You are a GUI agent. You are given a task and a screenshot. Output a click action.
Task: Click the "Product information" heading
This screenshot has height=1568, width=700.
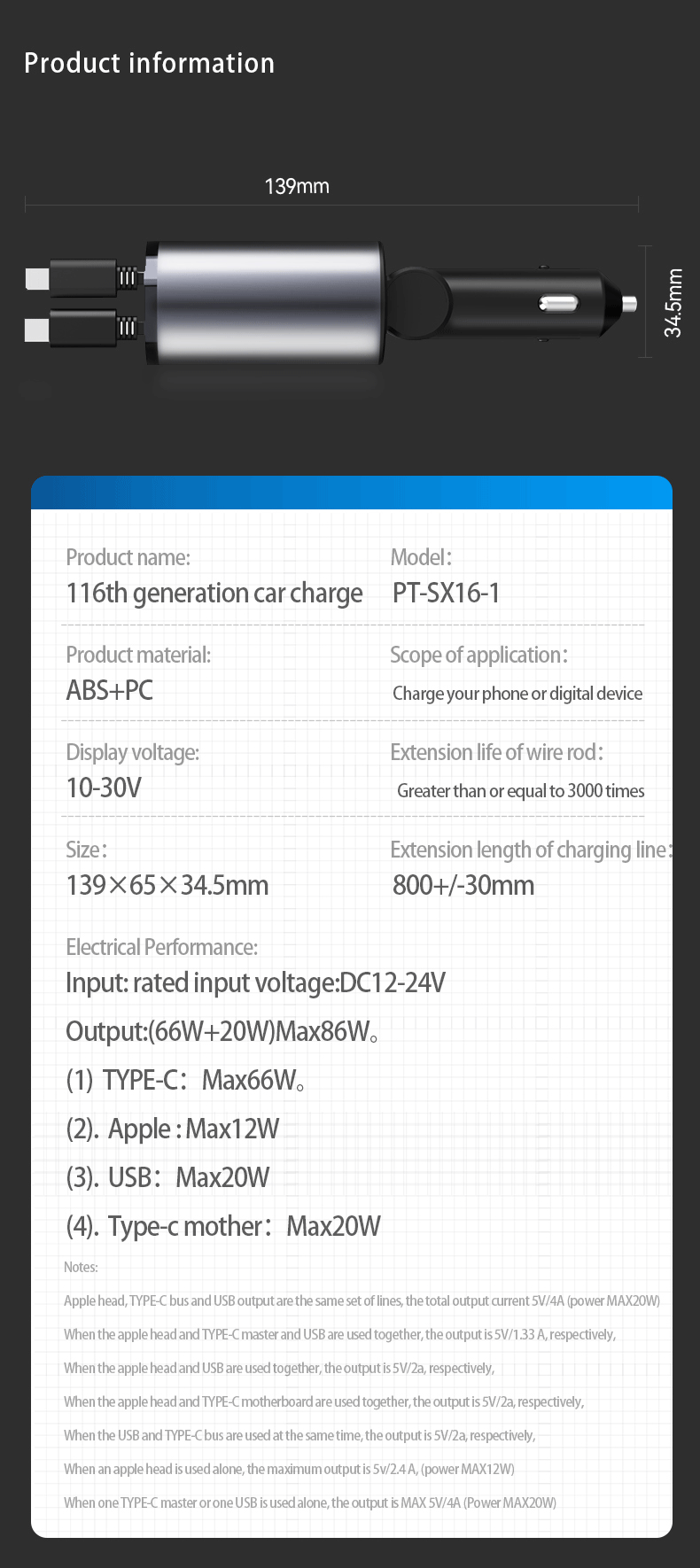[149, 63]
